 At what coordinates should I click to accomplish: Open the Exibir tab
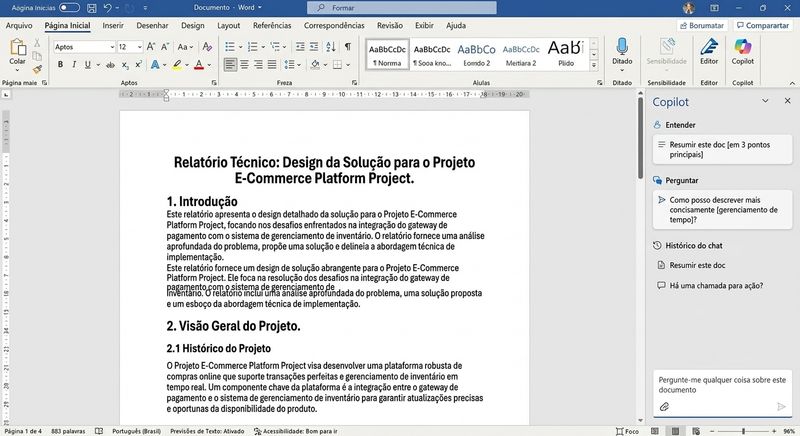(424, 25)
